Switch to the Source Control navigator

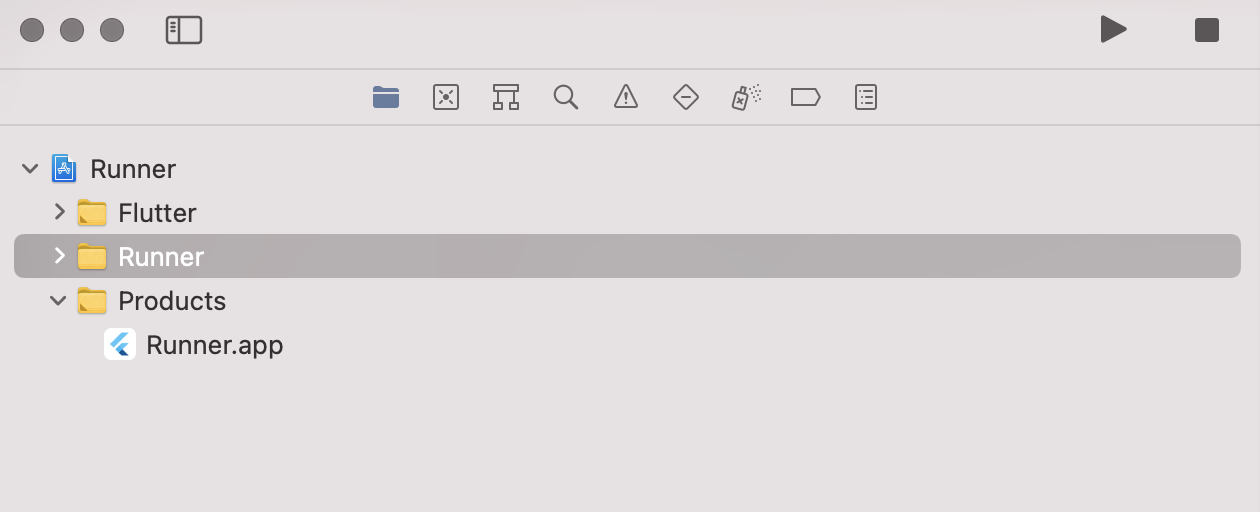pos(446,97)
